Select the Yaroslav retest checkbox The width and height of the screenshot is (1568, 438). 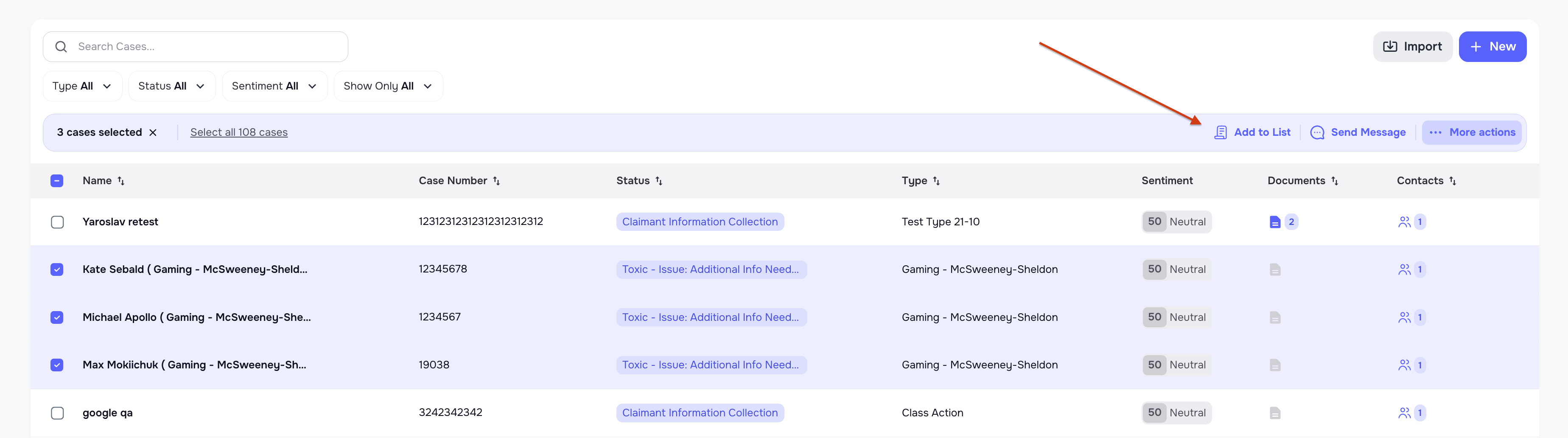coord(56,222)
